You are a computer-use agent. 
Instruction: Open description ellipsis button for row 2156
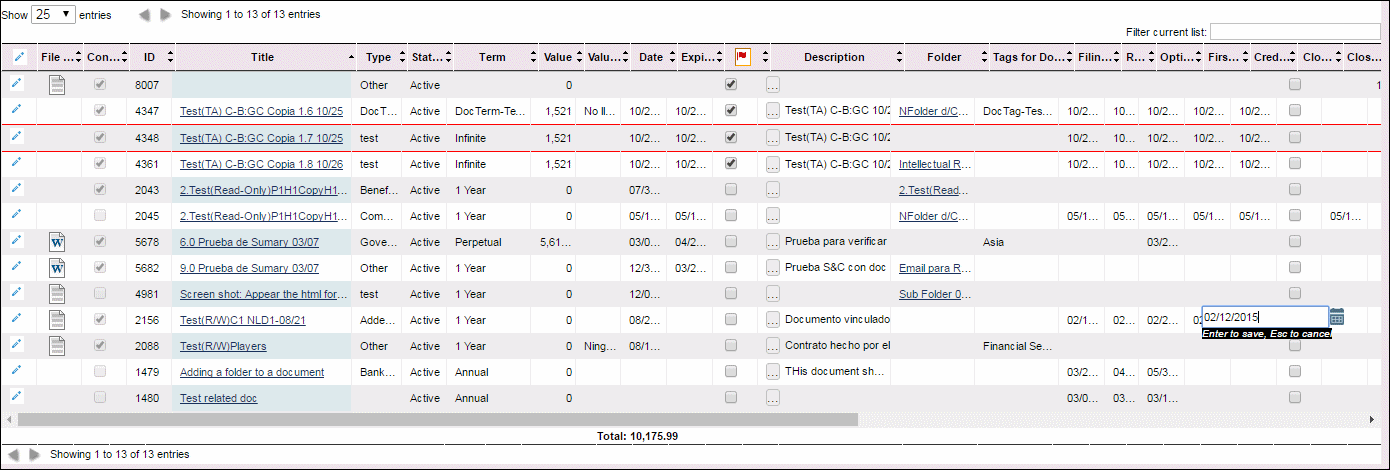pyautogui.click(x=773, y=319)
